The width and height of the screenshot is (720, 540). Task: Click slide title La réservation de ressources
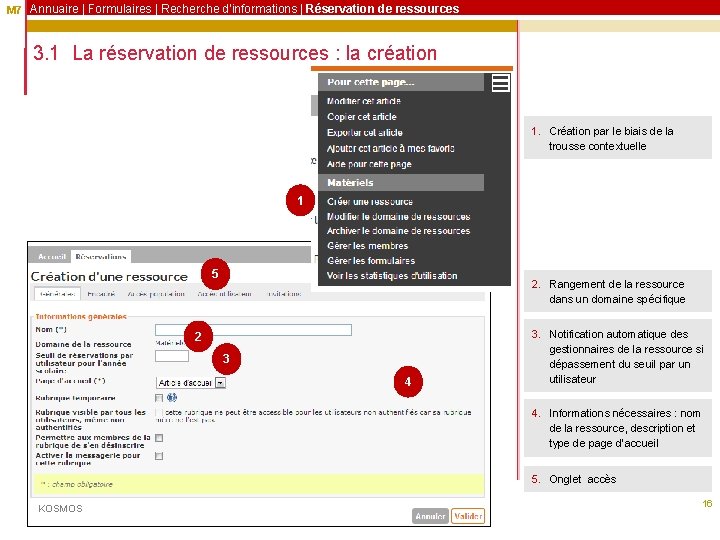pos(235,53)
